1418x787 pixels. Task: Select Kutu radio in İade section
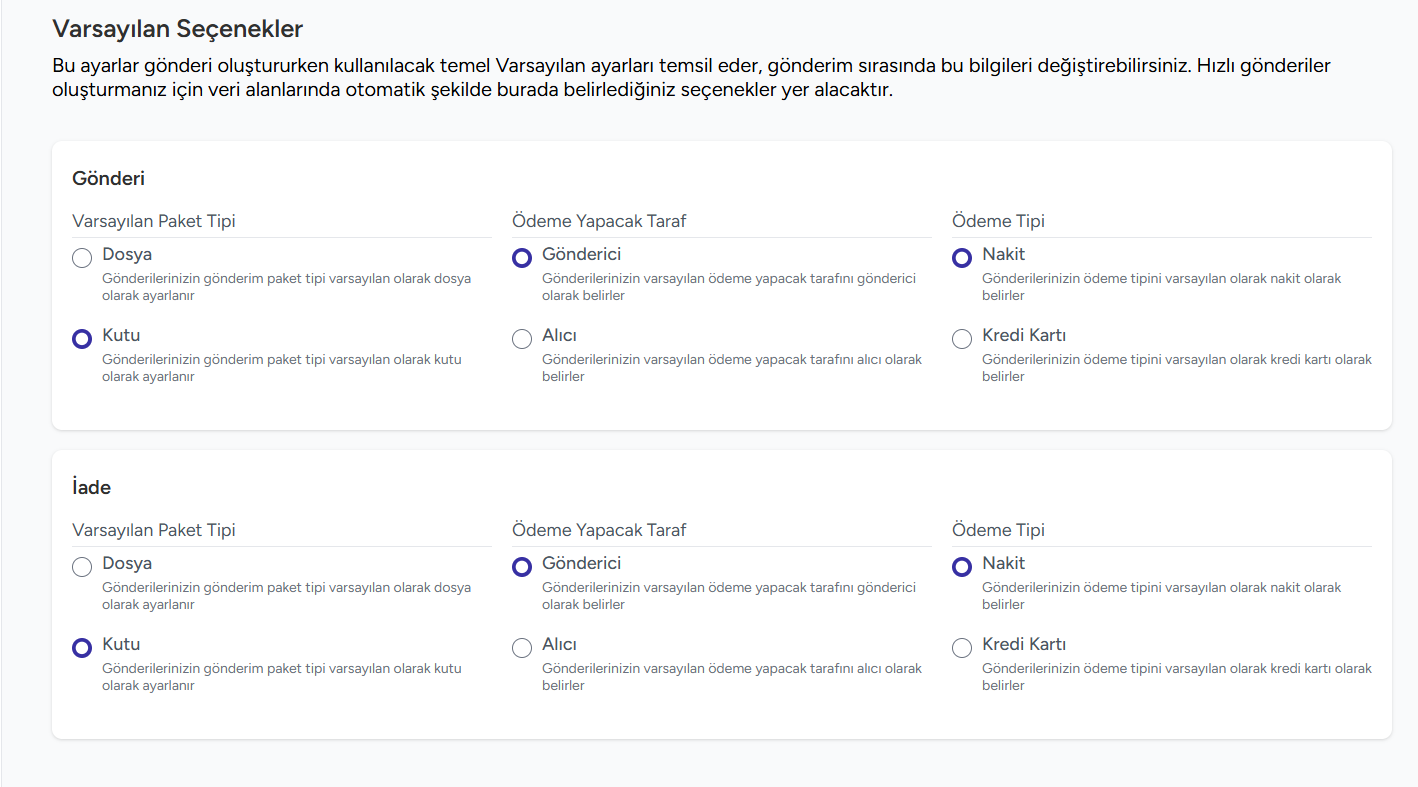[82, 648]
